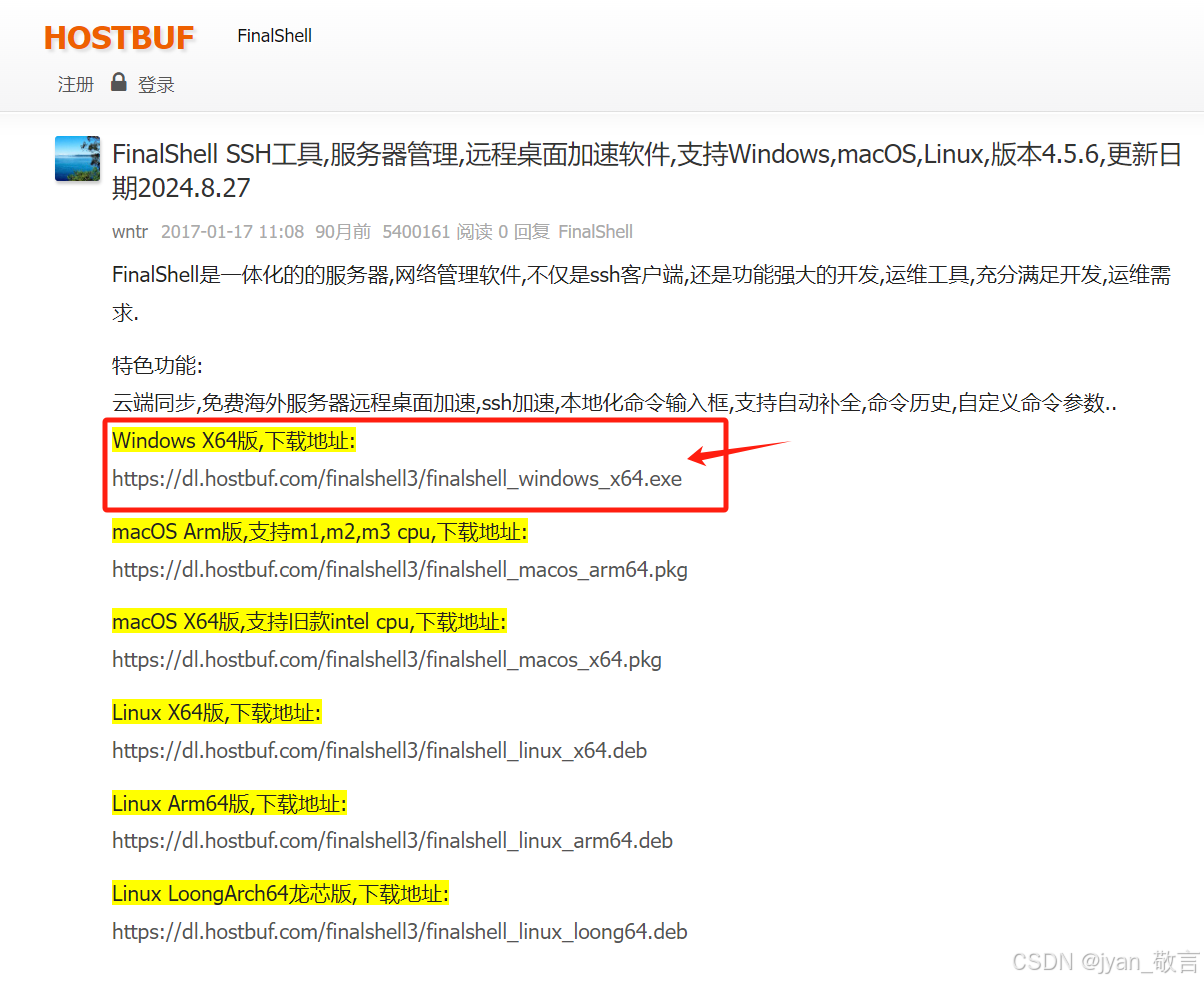
Task: Open the 登录 login link
Action: [x=156, y=85]
